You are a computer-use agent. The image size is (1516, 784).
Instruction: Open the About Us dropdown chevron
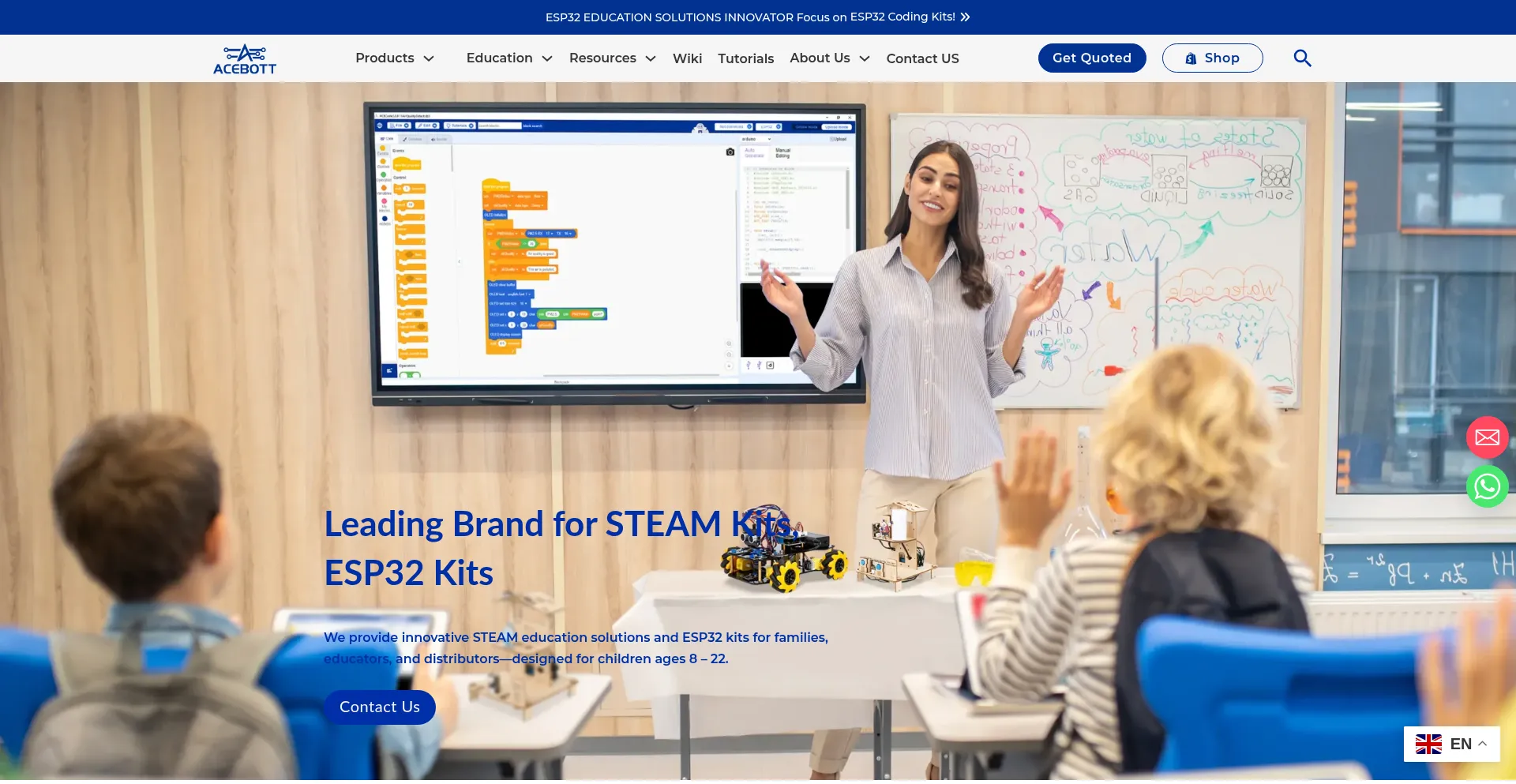coord(865,59)
